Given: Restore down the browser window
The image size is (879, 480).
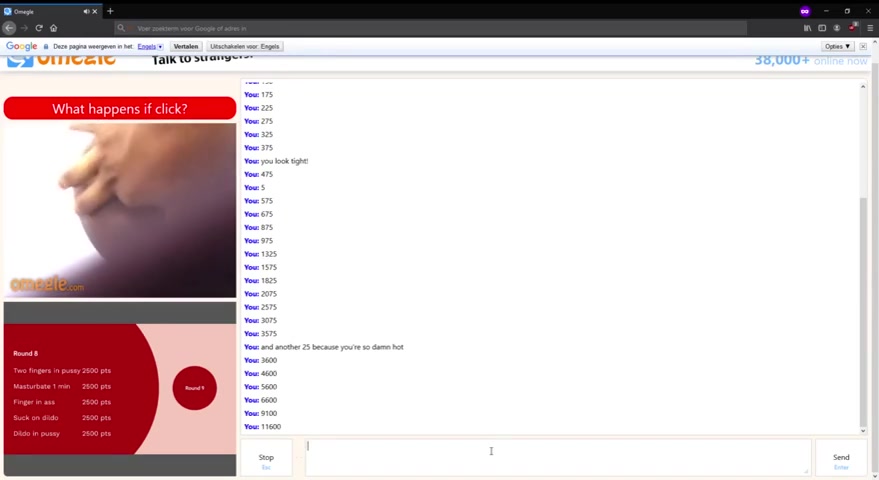Looking at the screenshot, I should coord(847,11).
